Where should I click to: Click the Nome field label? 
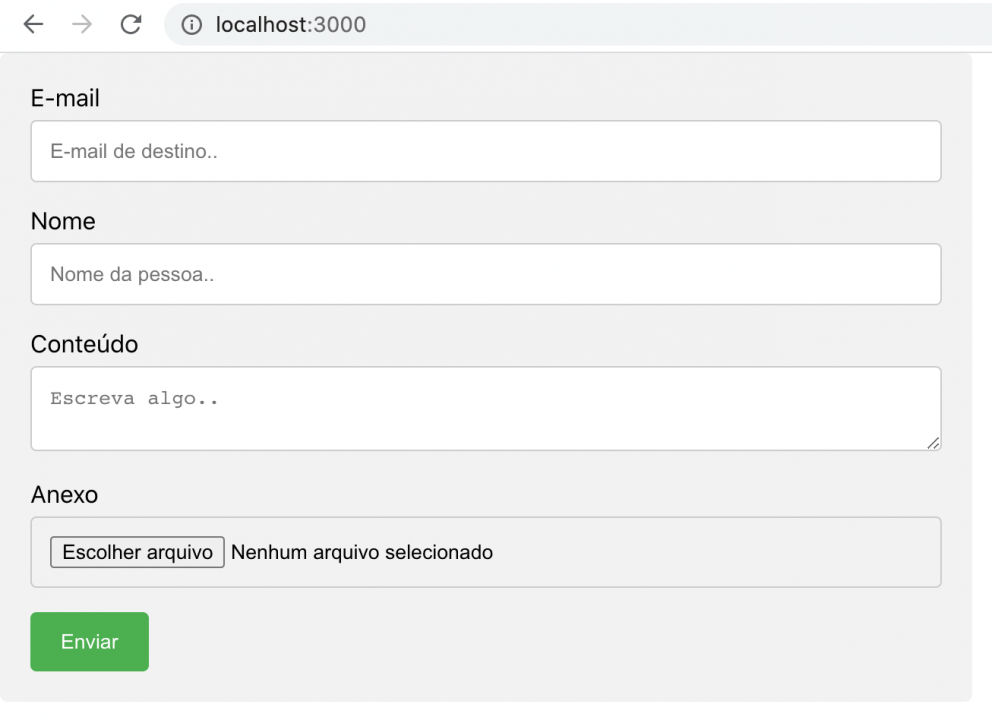tap(63, 221)
